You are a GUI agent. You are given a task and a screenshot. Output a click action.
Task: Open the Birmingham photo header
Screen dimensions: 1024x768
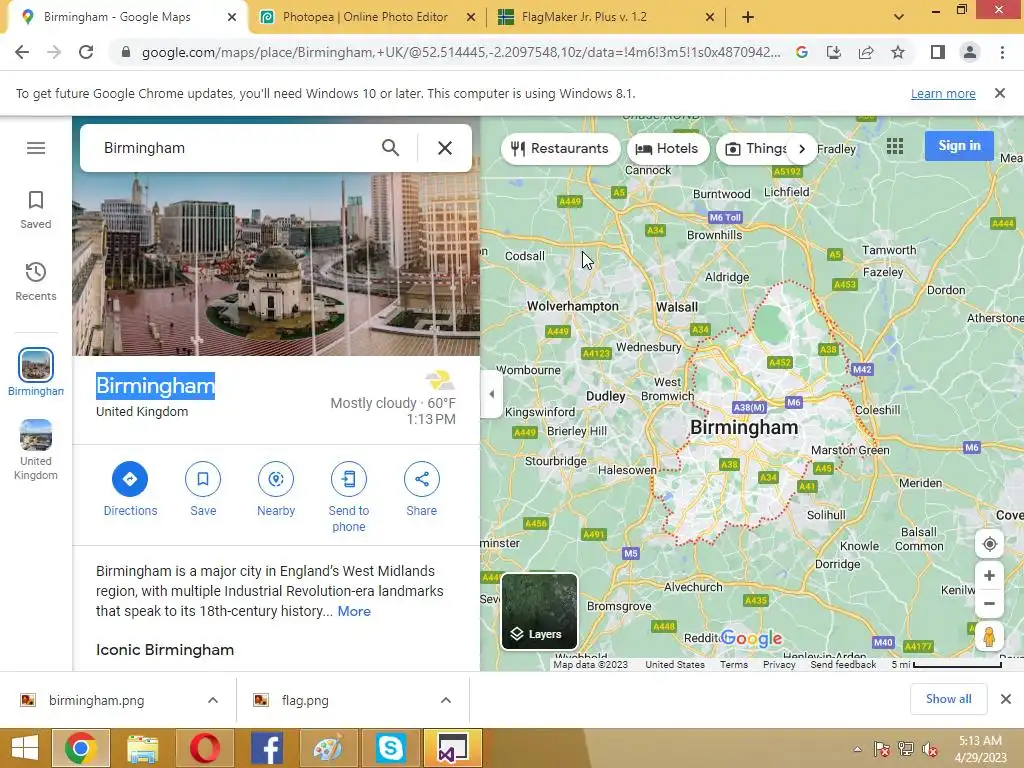[x=276, y=264]
